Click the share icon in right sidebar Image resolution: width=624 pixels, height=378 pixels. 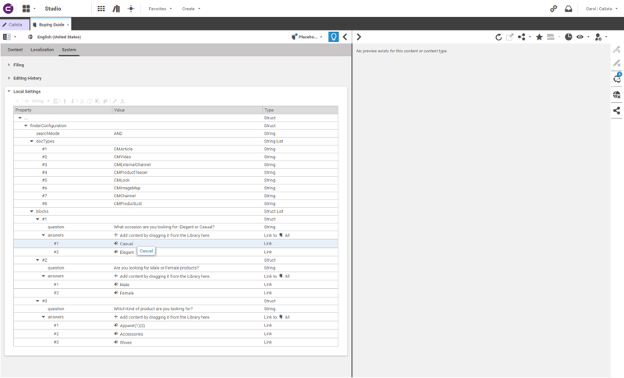click(x=617, y=111)
